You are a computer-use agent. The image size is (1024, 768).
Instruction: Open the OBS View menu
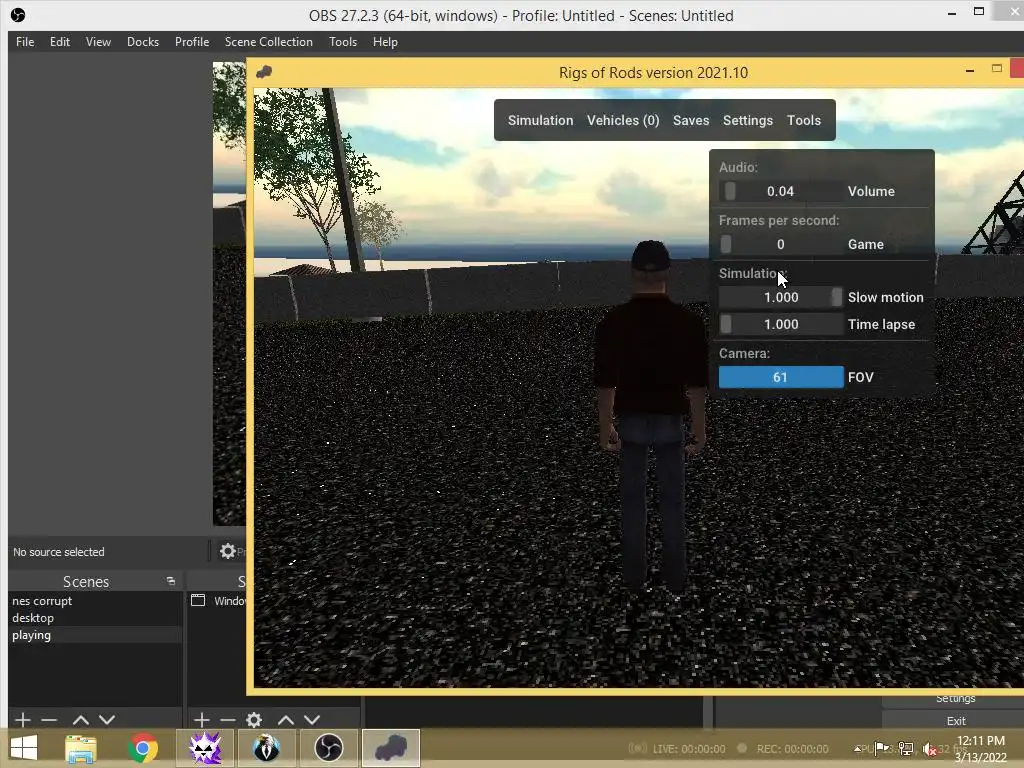click(98, 42)
